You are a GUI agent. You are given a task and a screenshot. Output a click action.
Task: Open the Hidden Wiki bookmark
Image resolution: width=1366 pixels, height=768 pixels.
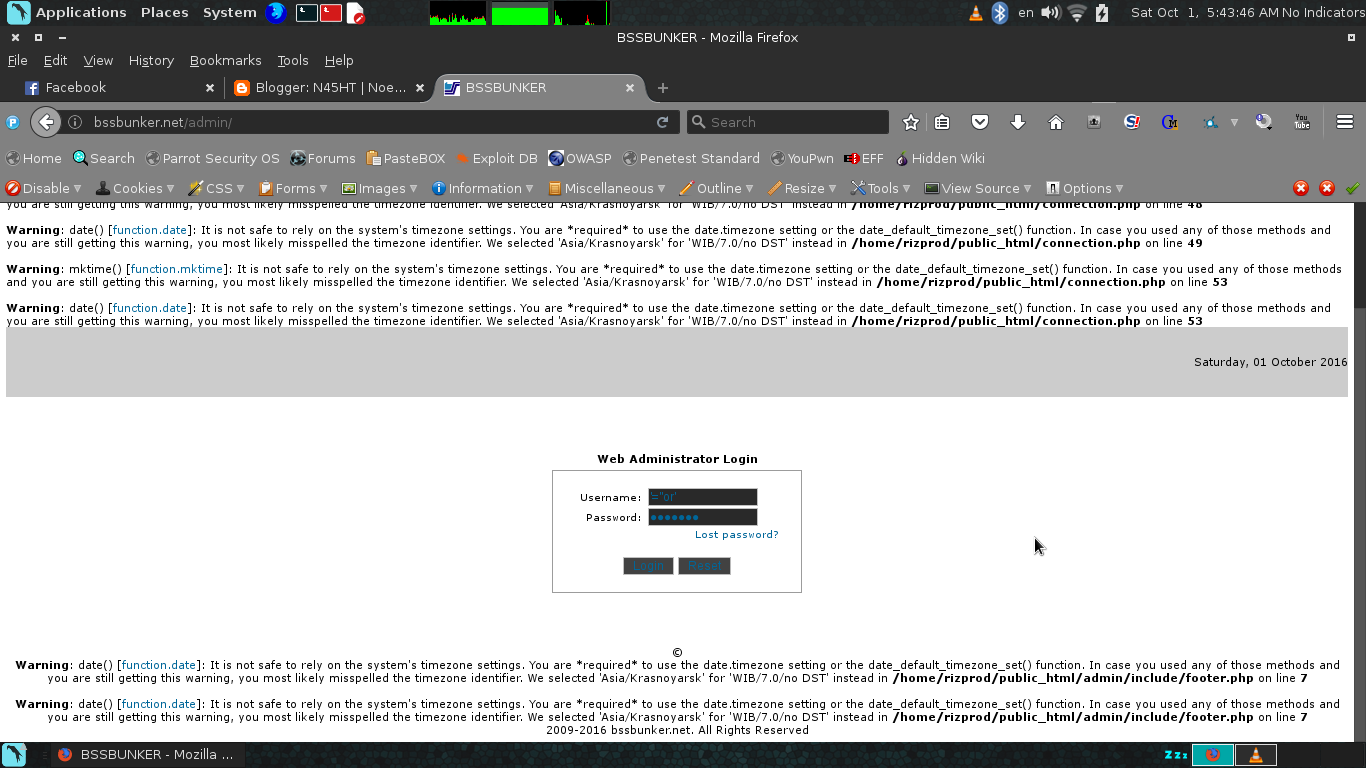click(x=941, y=158)
